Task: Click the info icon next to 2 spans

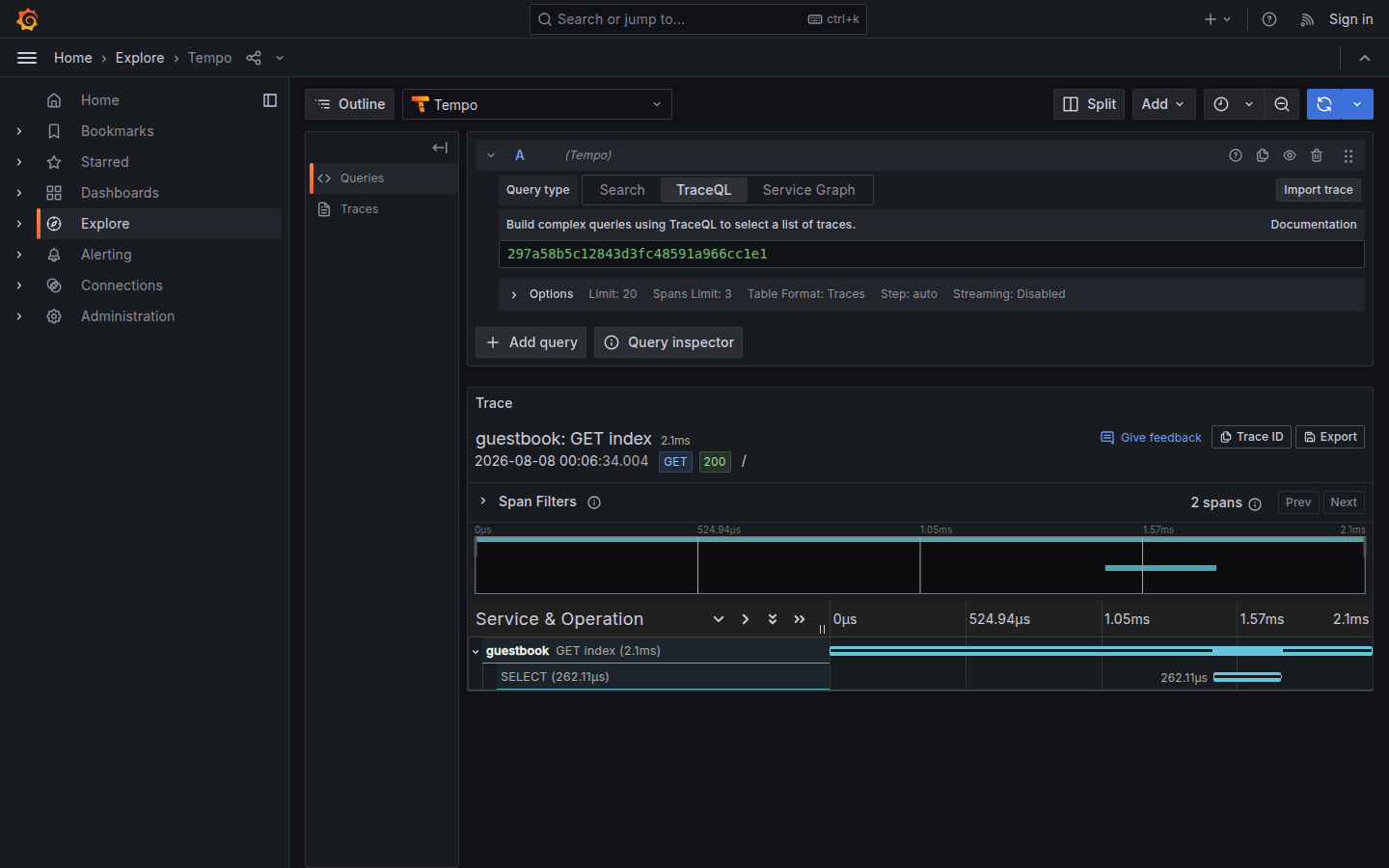Action: (x=1255, y=504)
